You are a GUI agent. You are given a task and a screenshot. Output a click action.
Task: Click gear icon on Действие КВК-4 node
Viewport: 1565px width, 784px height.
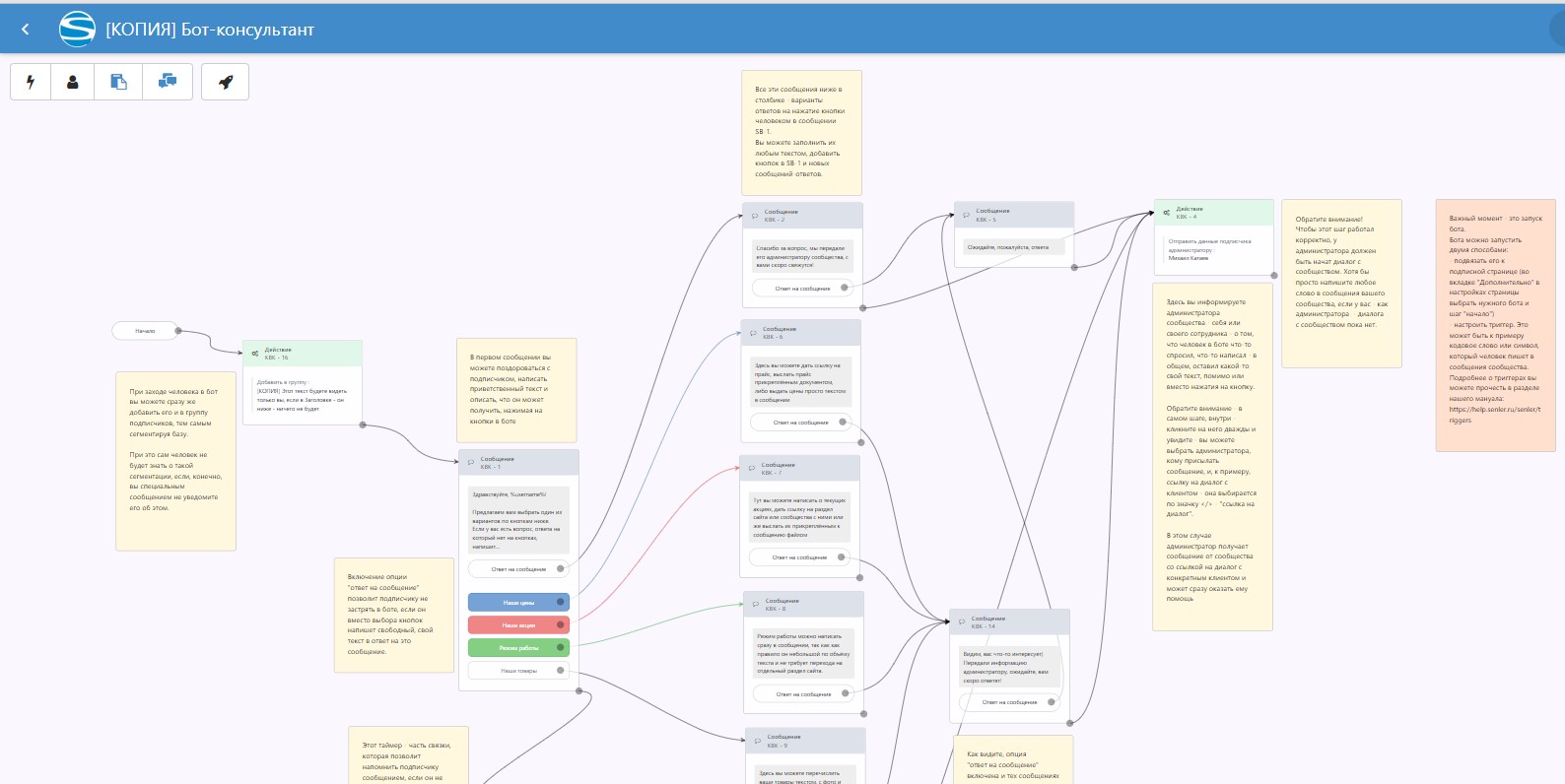tap(1167, 213)
